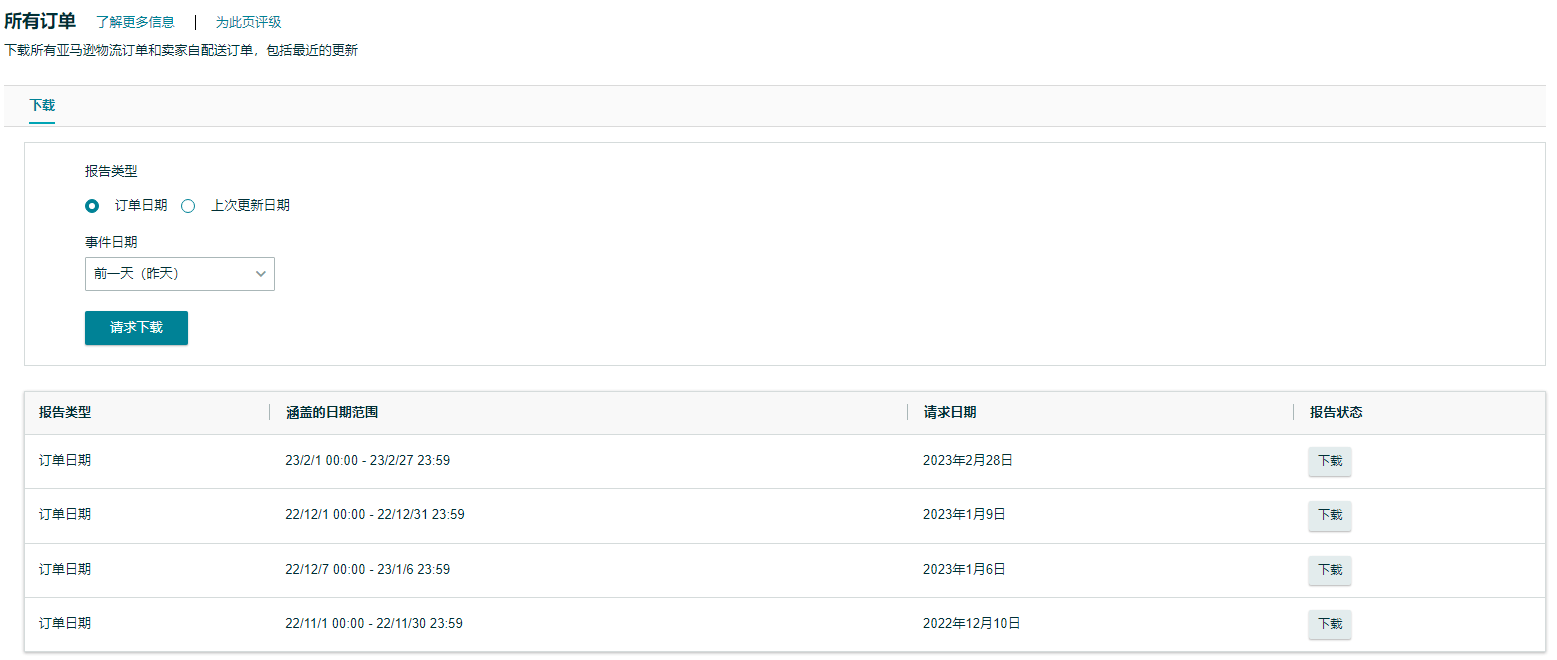1557x660 pixels.
Task: Choose the 上次更新日期 radio option
Action: coord(188,206)
